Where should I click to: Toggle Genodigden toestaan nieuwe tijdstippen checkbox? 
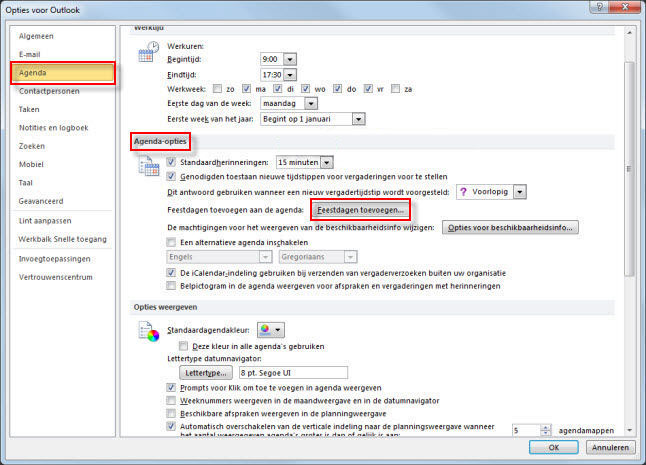171,176
